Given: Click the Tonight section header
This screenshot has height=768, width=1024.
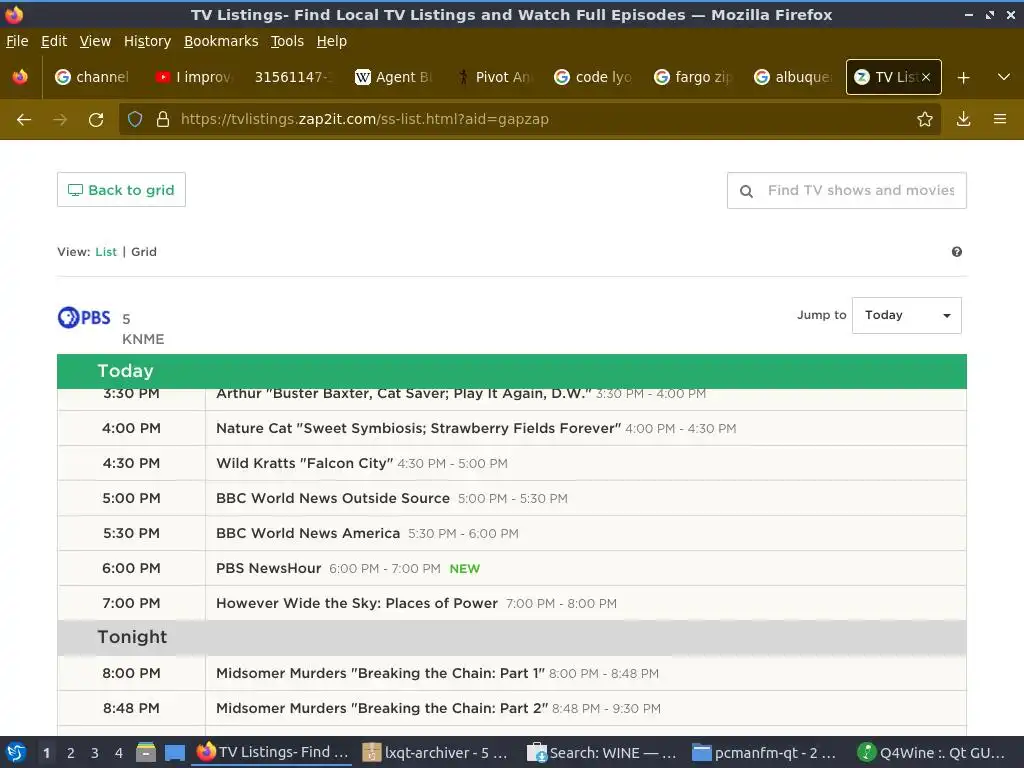Looking at the screenshot, I should click(512, 637).
